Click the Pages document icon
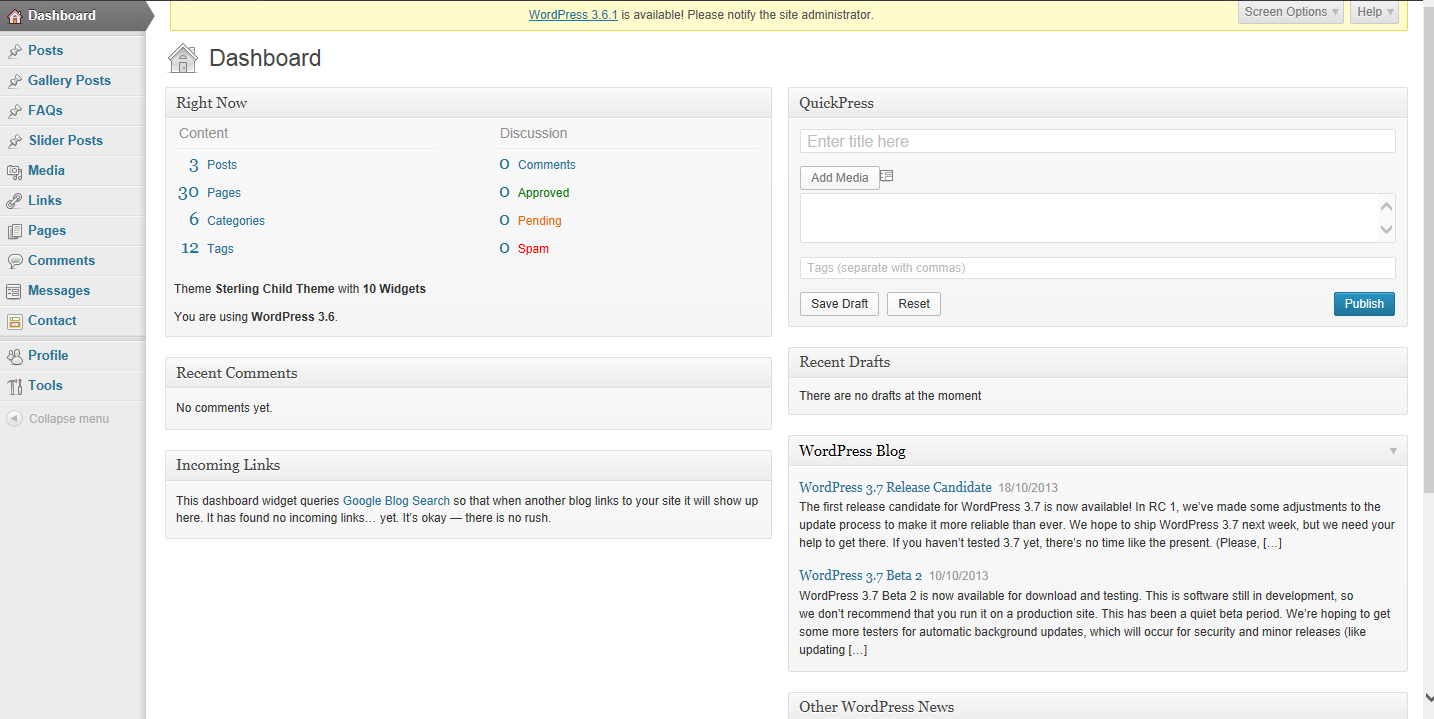Image resolution: width=1434 pixels, height=719 pixels. pyautogui.click(x=14, y=231)
